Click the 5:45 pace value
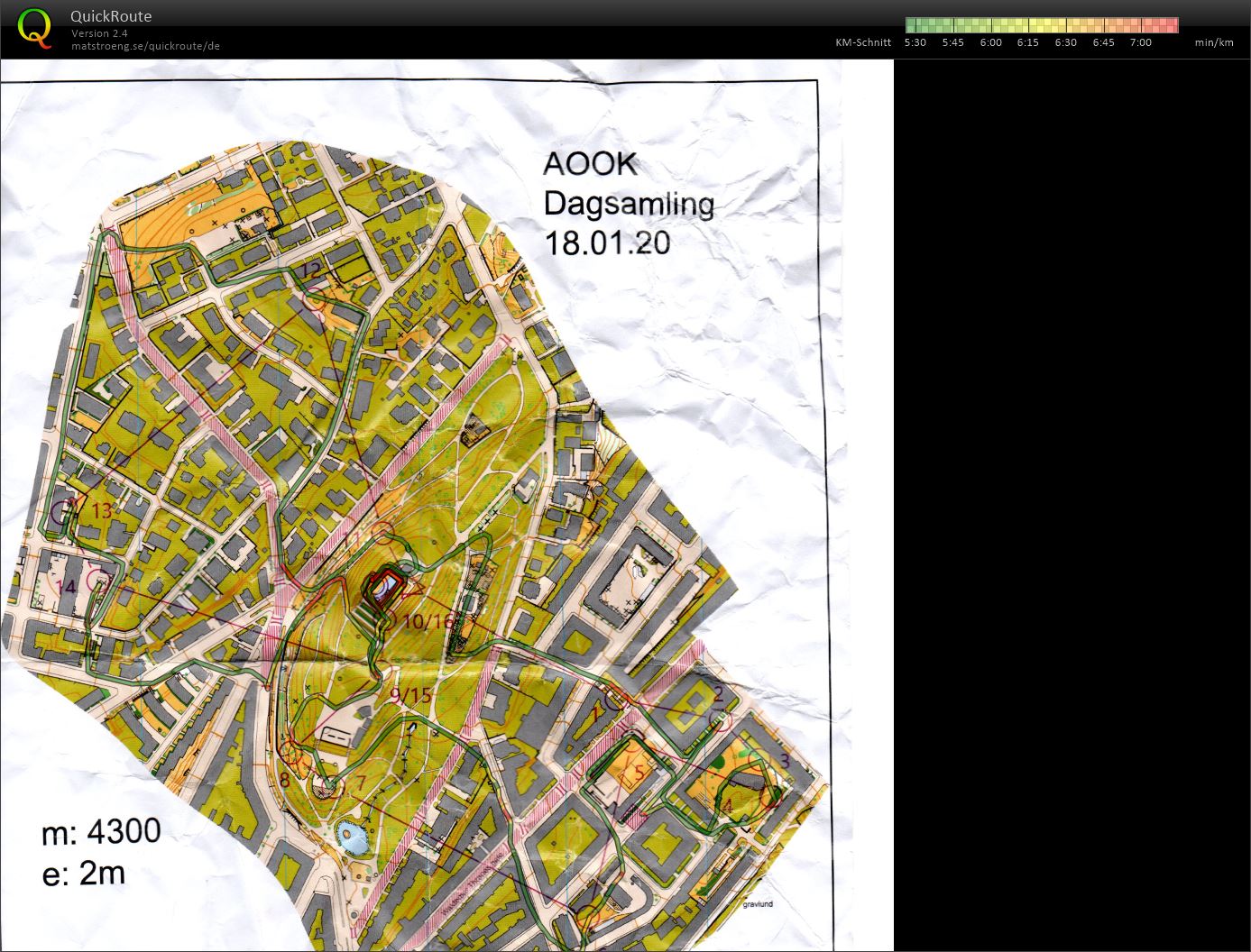 click(x=953, y=42)
